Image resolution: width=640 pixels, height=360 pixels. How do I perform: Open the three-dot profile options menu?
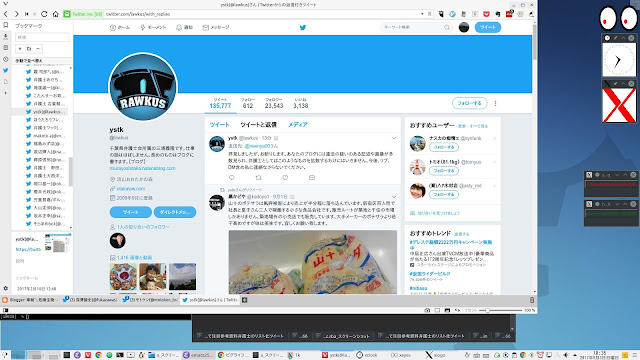pyautogui.click(x=495, y=104)
